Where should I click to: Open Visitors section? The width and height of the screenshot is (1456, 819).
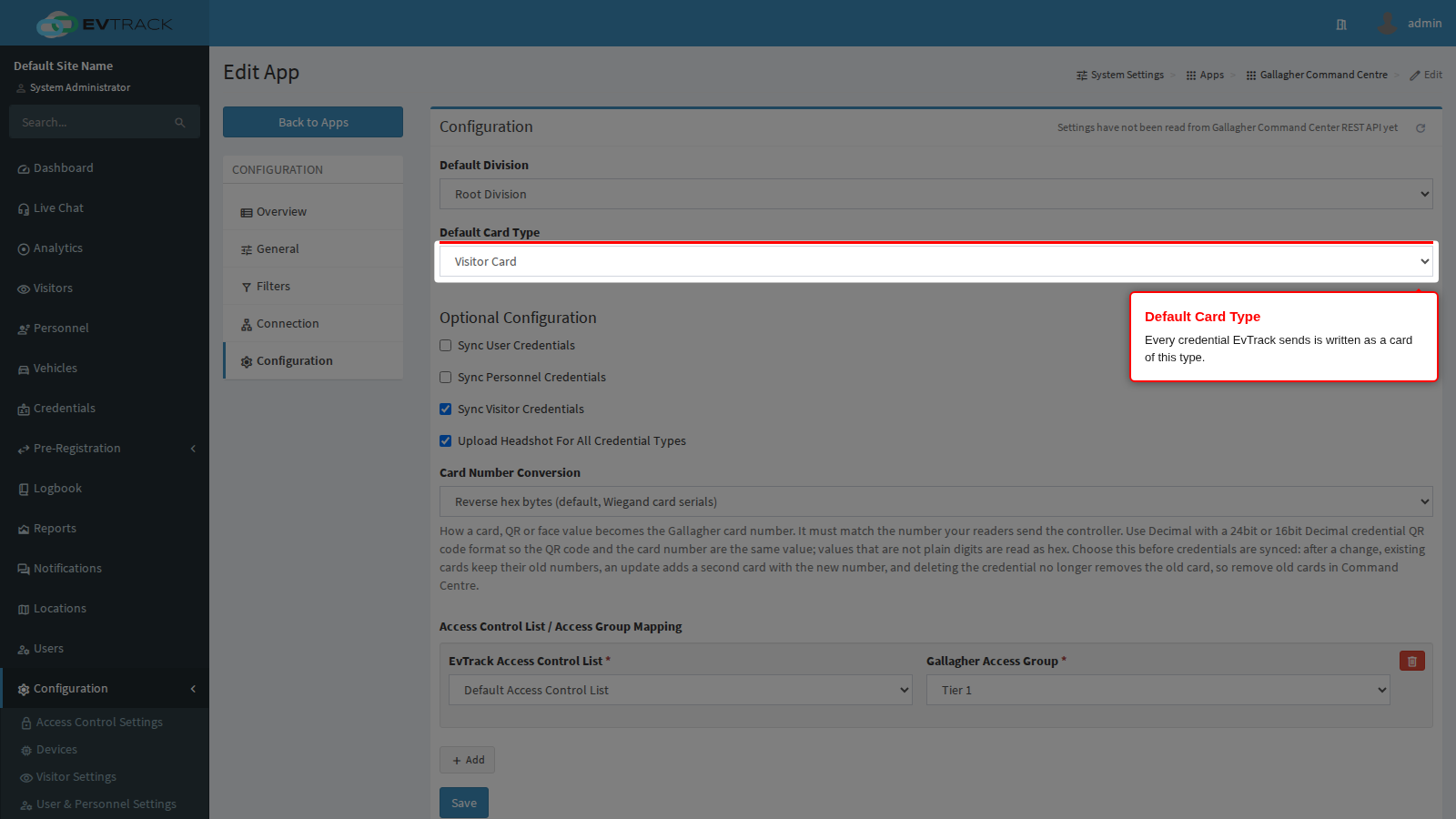[105, 288]
